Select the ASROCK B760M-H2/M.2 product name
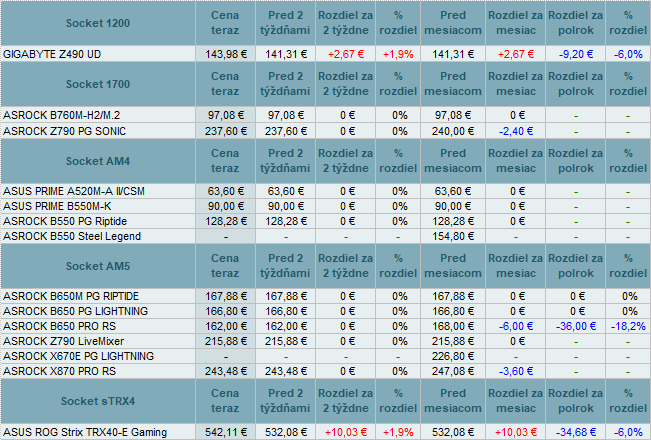The width and height of the screenshot is (651, 440). 61,115
